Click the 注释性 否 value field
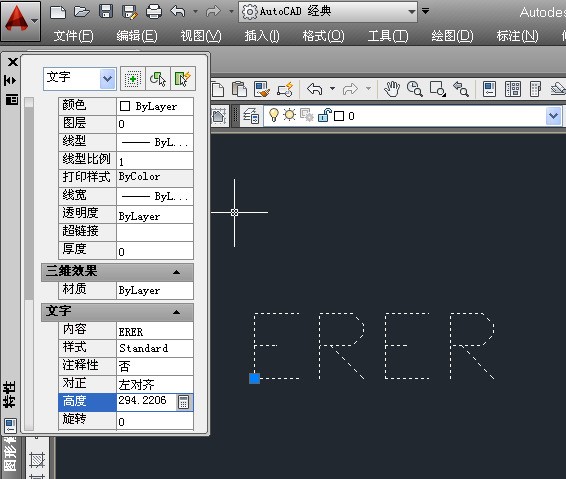Screen dimensions: 566x479 [x=155, y=366]
